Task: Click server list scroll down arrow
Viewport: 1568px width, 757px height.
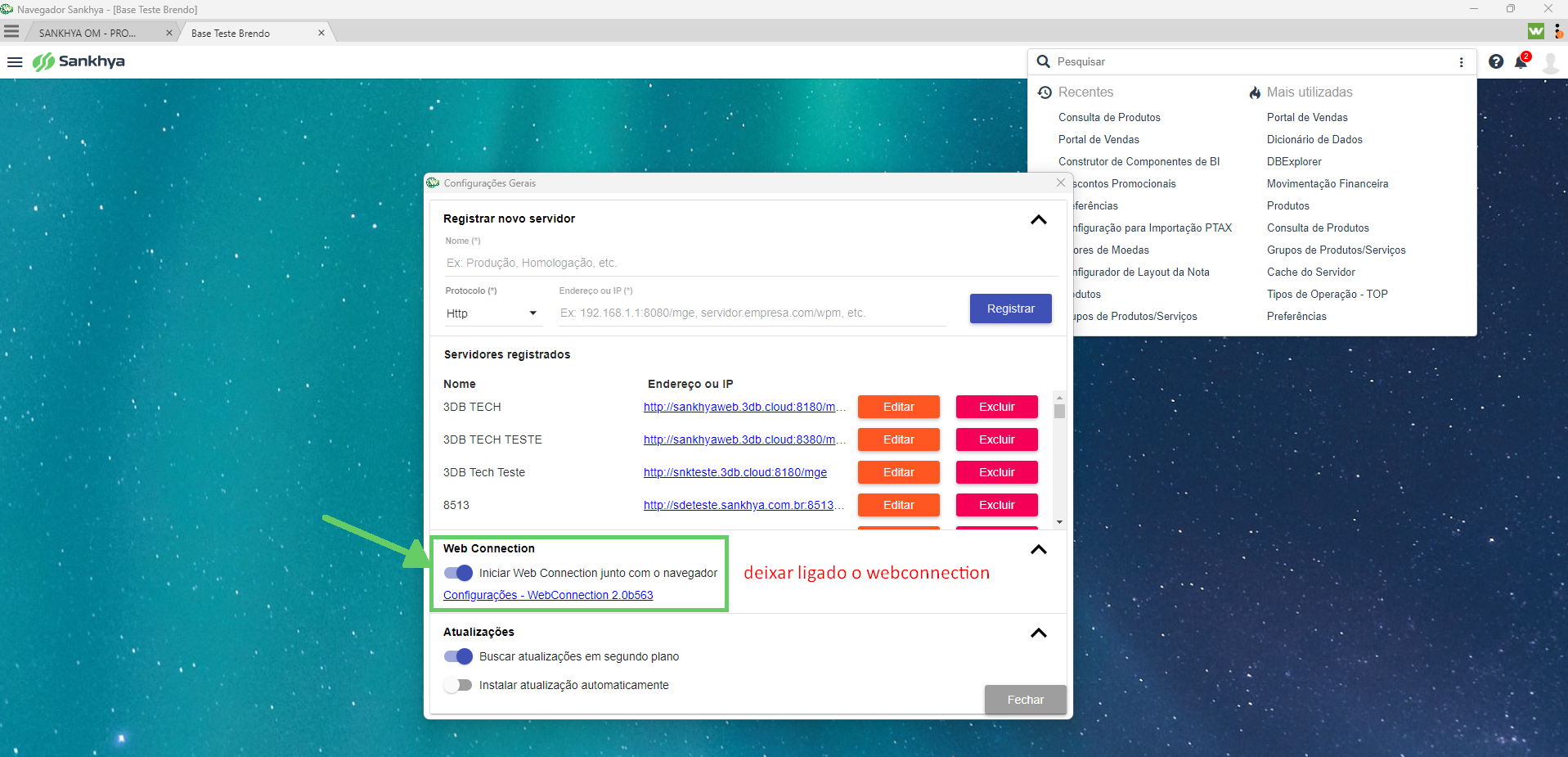Action: (1059, 522)
